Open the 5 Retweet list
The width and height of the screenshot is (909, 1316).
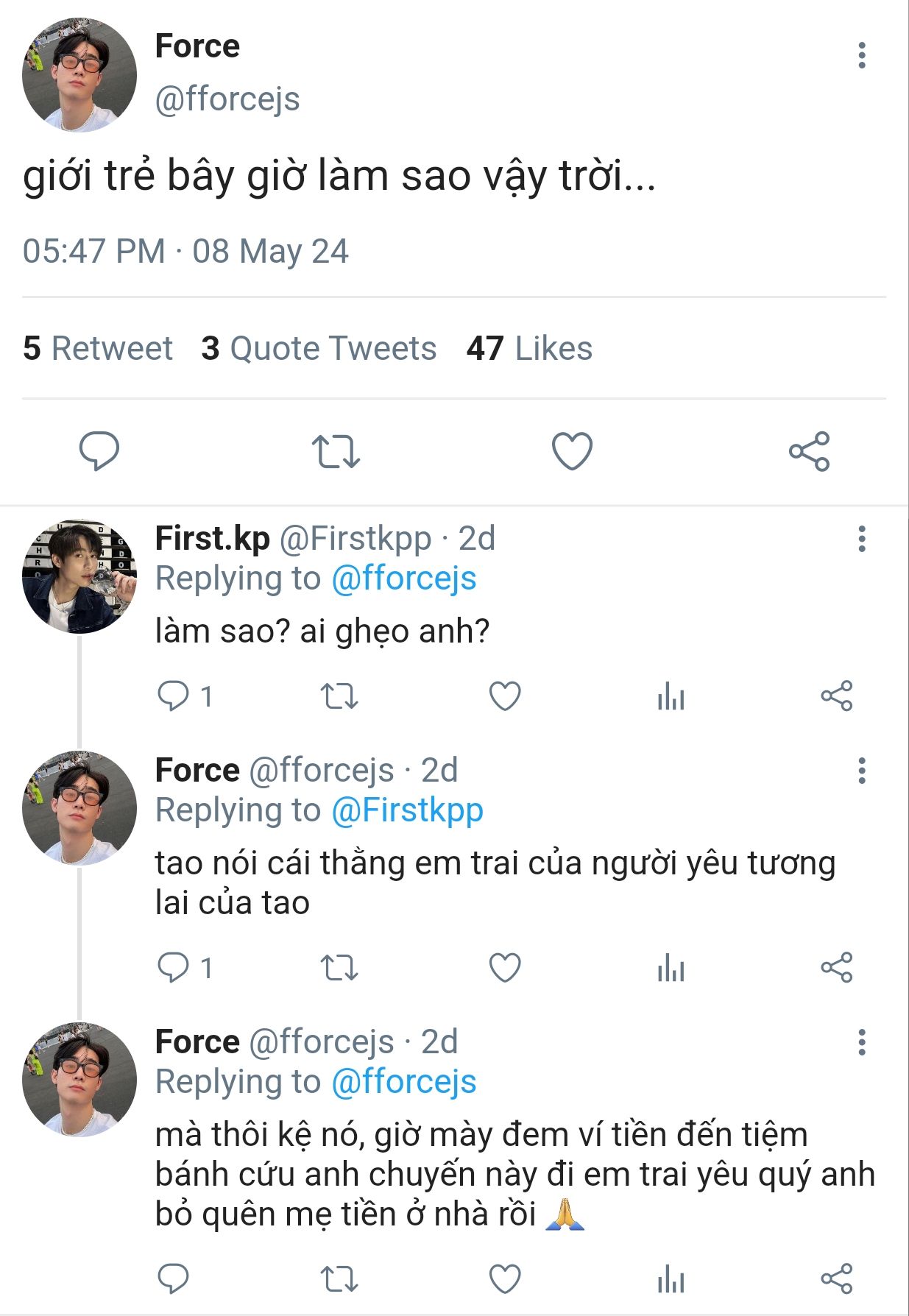[x=98, y=348]
